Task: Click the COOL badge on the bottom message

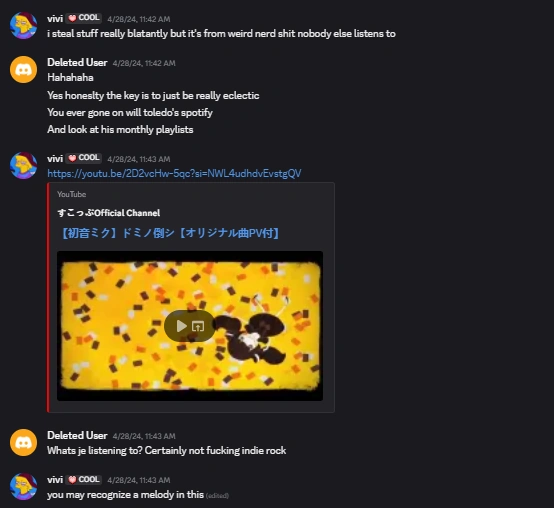Action: point(84,480)
